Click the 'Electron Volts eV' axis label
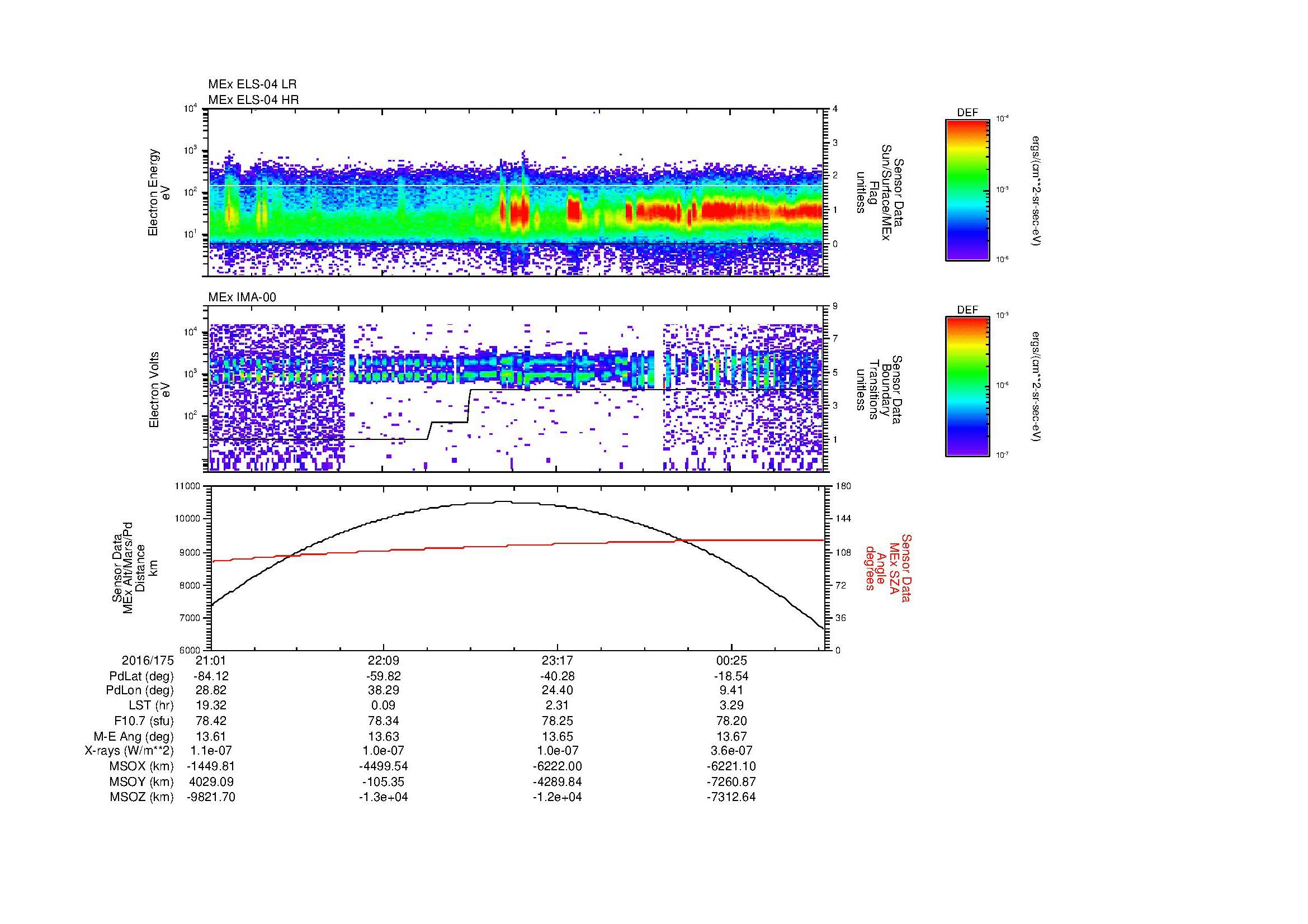Screen dimensions: 1308x924 pos(159,390)
